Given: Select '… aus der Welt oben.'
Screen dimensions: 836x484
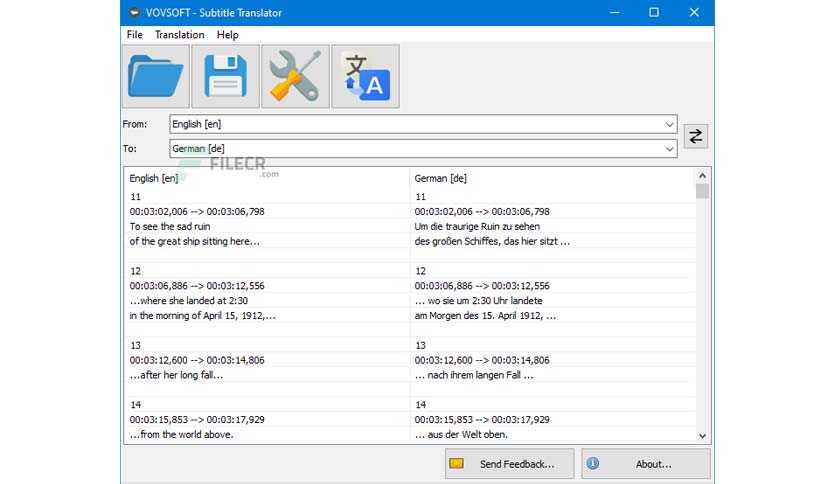Looking at the screenshot, I should click(461, 434).
